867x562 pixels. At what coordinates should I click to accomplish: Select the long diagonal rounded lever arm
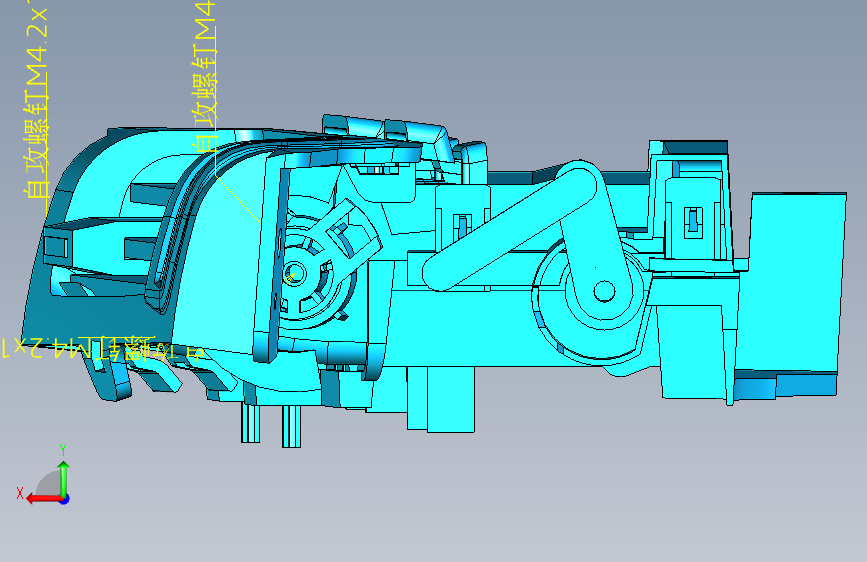pos(510,227)
